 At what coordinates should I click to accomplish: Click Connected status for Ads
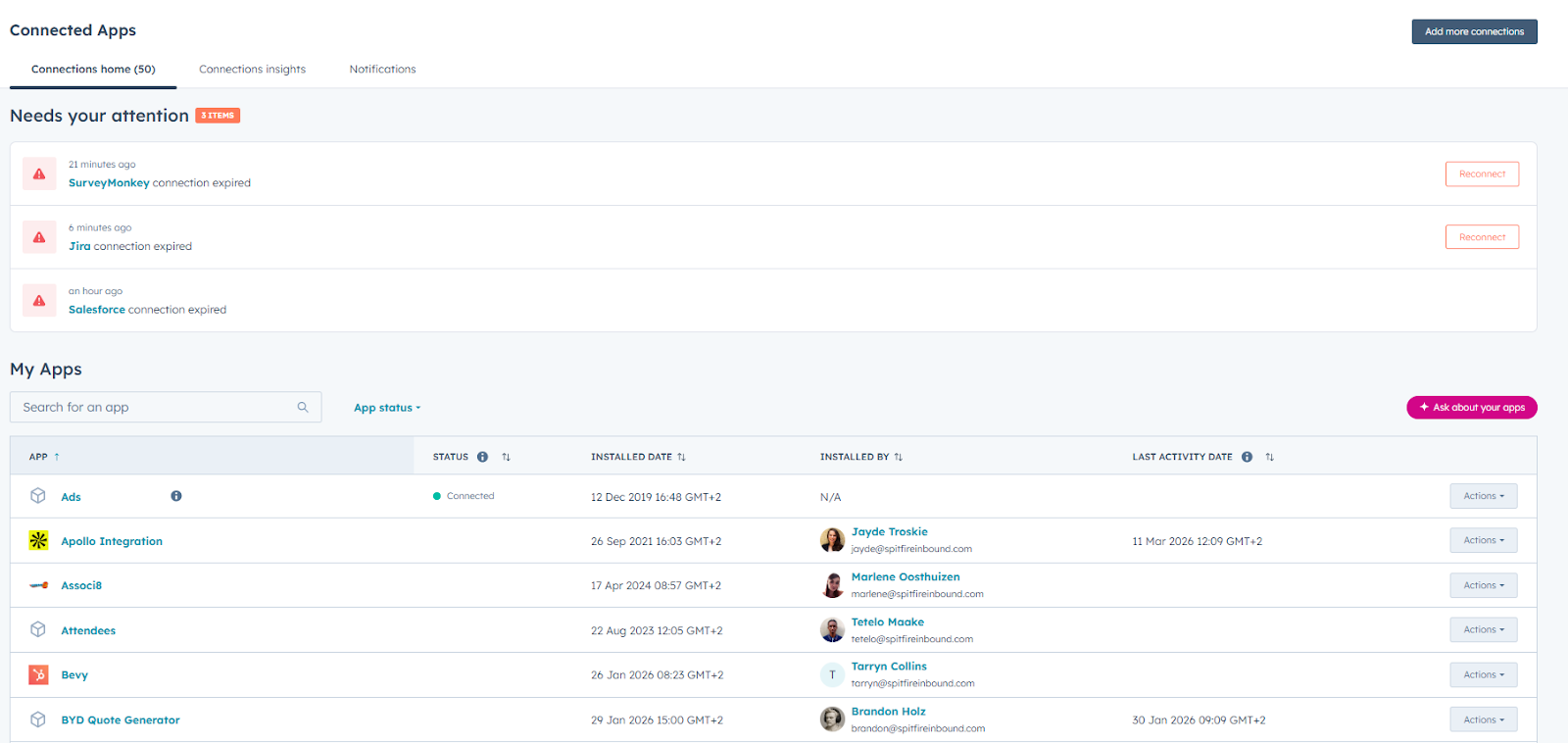coord(464,496)
